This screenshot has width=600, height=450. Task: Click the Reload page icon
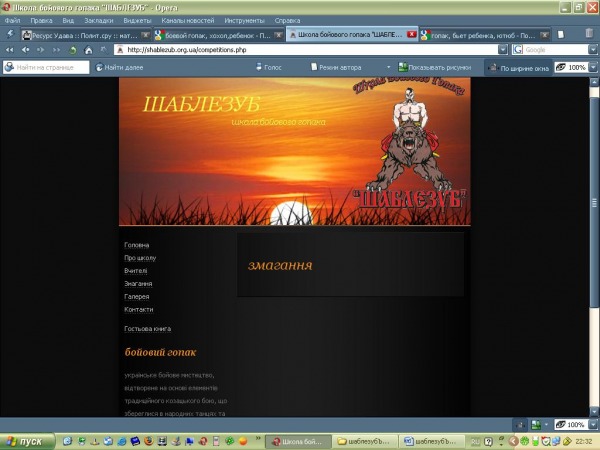pos(73,49)
